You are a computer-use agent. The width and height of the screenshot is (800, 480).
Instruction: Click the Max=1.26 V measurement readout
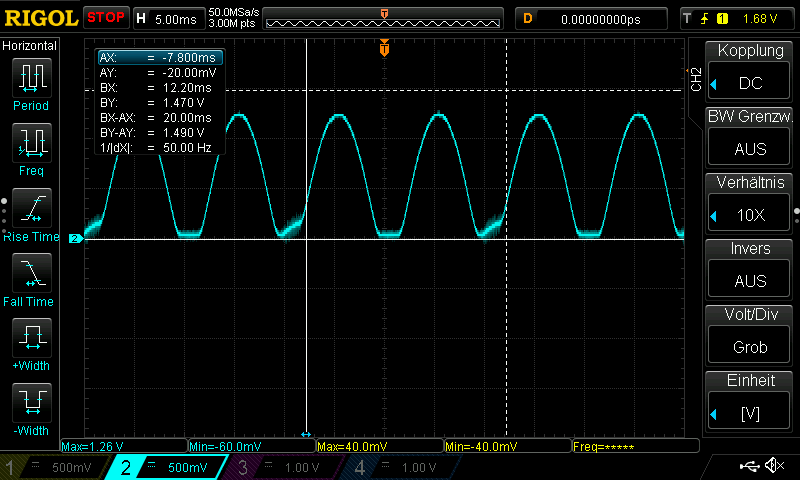click(x=124, y=446)
